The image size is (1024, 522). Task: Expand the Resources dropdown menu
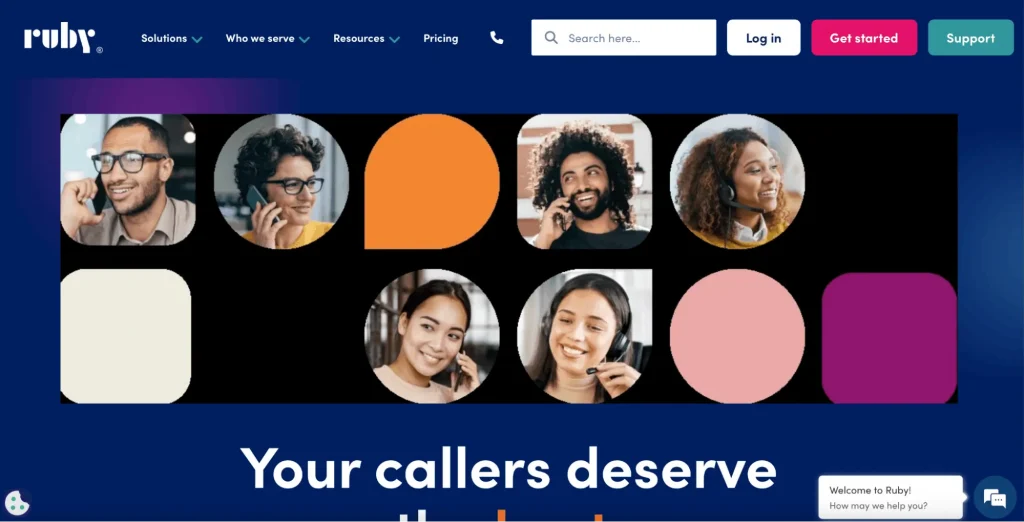click(366, 39)
